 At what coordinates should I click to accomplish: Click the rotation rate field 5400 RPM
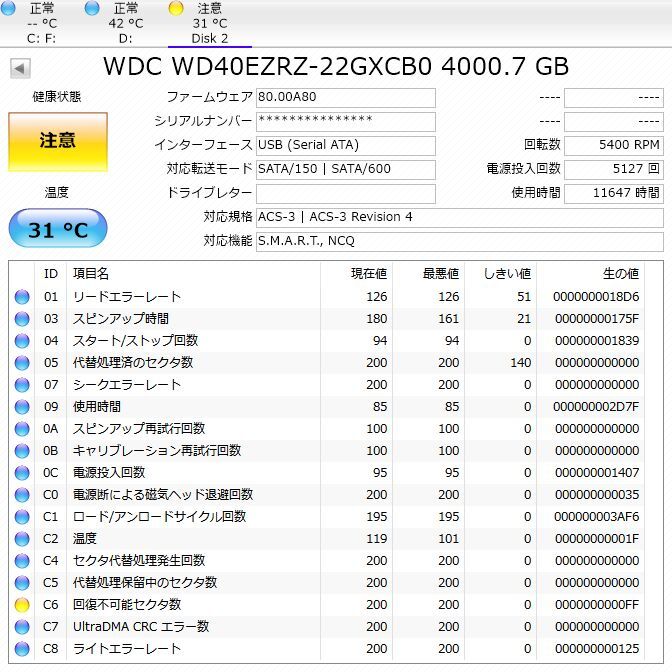(x=614, y=146)
